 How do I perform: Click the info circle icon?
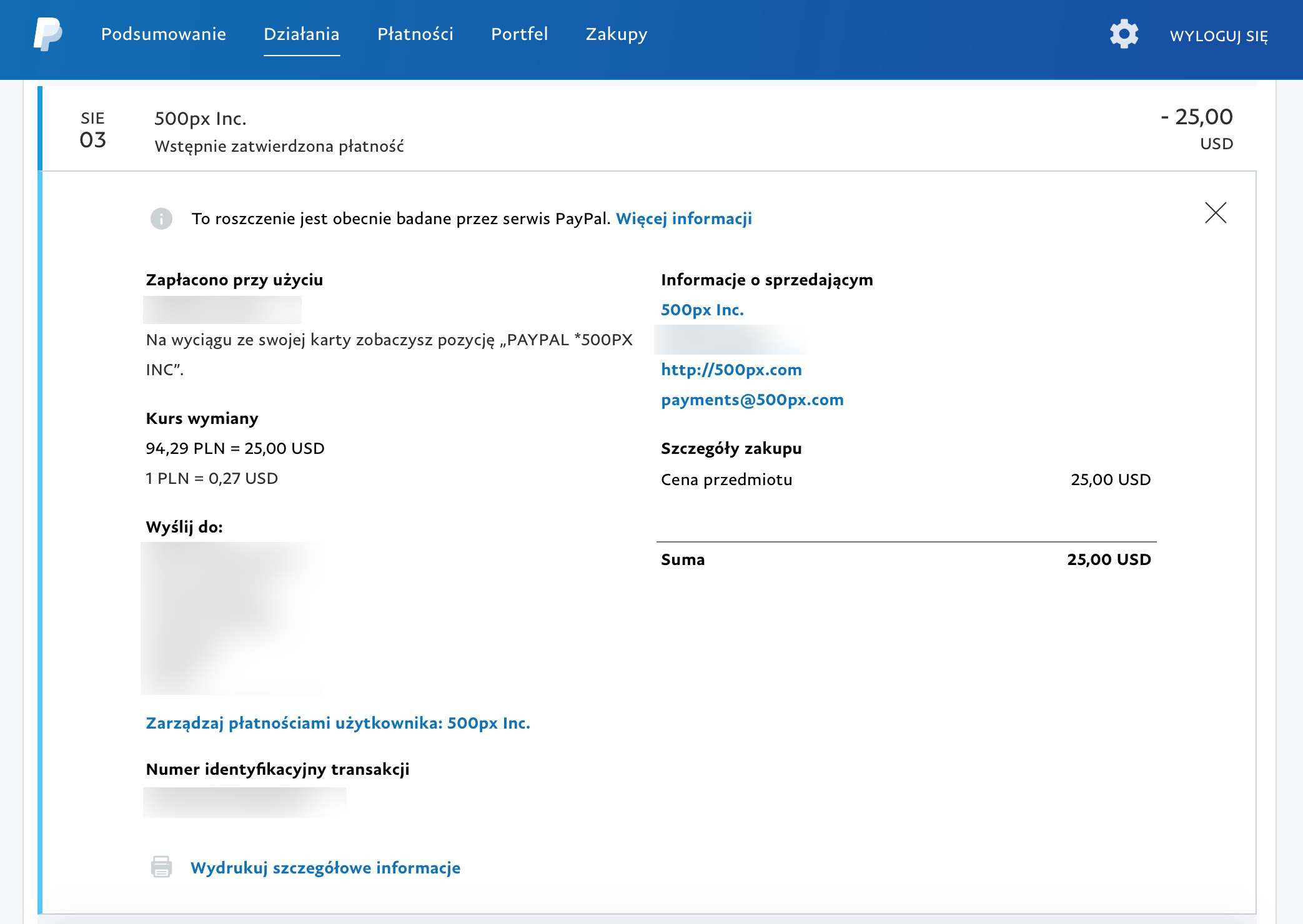click(x=161, y=219)
